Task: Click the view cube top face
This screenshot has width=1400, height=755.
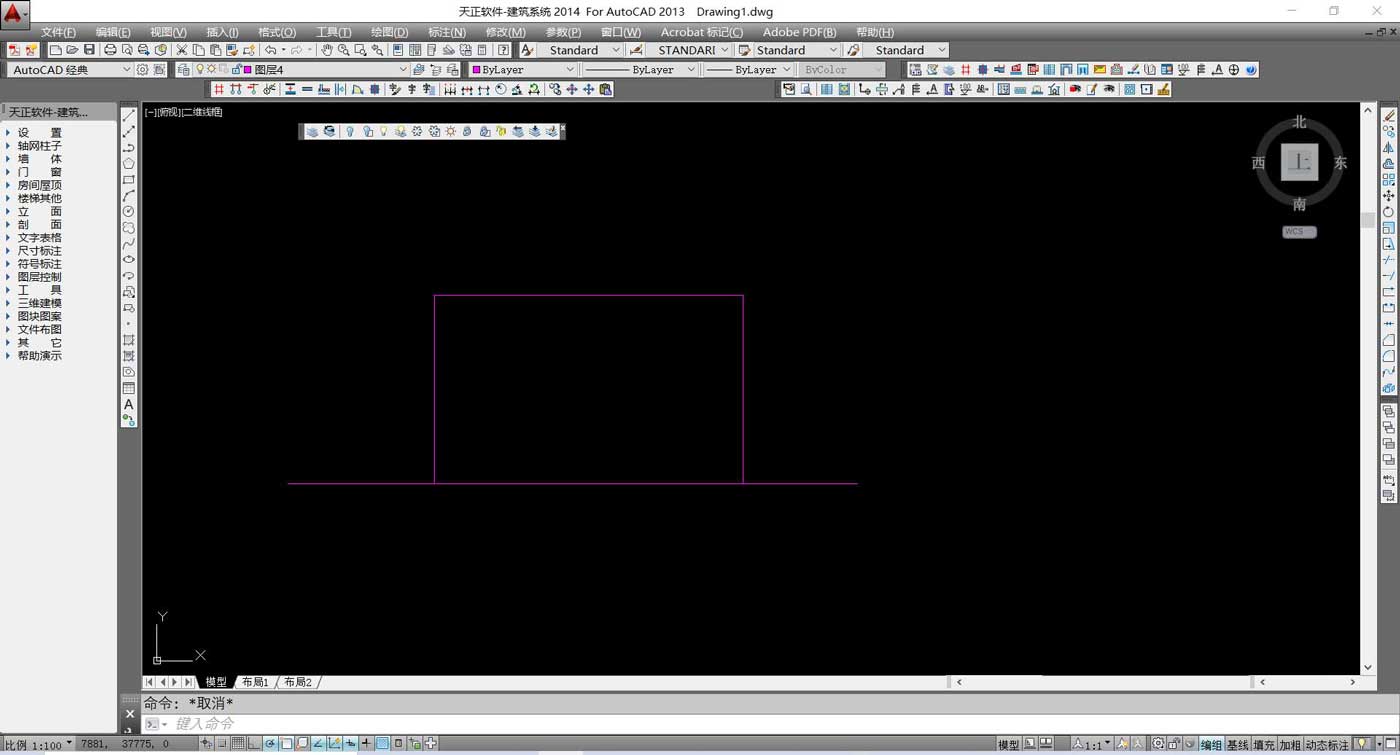Action: [1299, 162]
